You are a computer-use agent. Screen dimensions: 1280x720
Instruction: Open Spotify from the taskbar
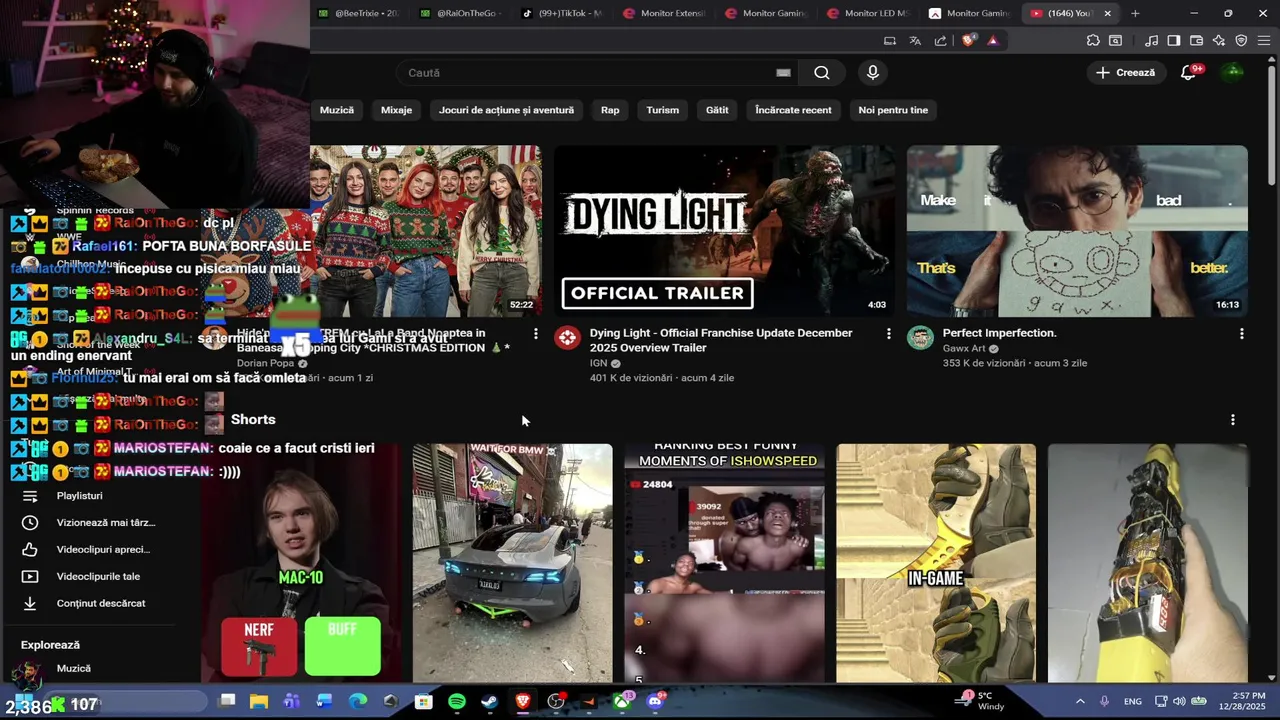point(457,702)
